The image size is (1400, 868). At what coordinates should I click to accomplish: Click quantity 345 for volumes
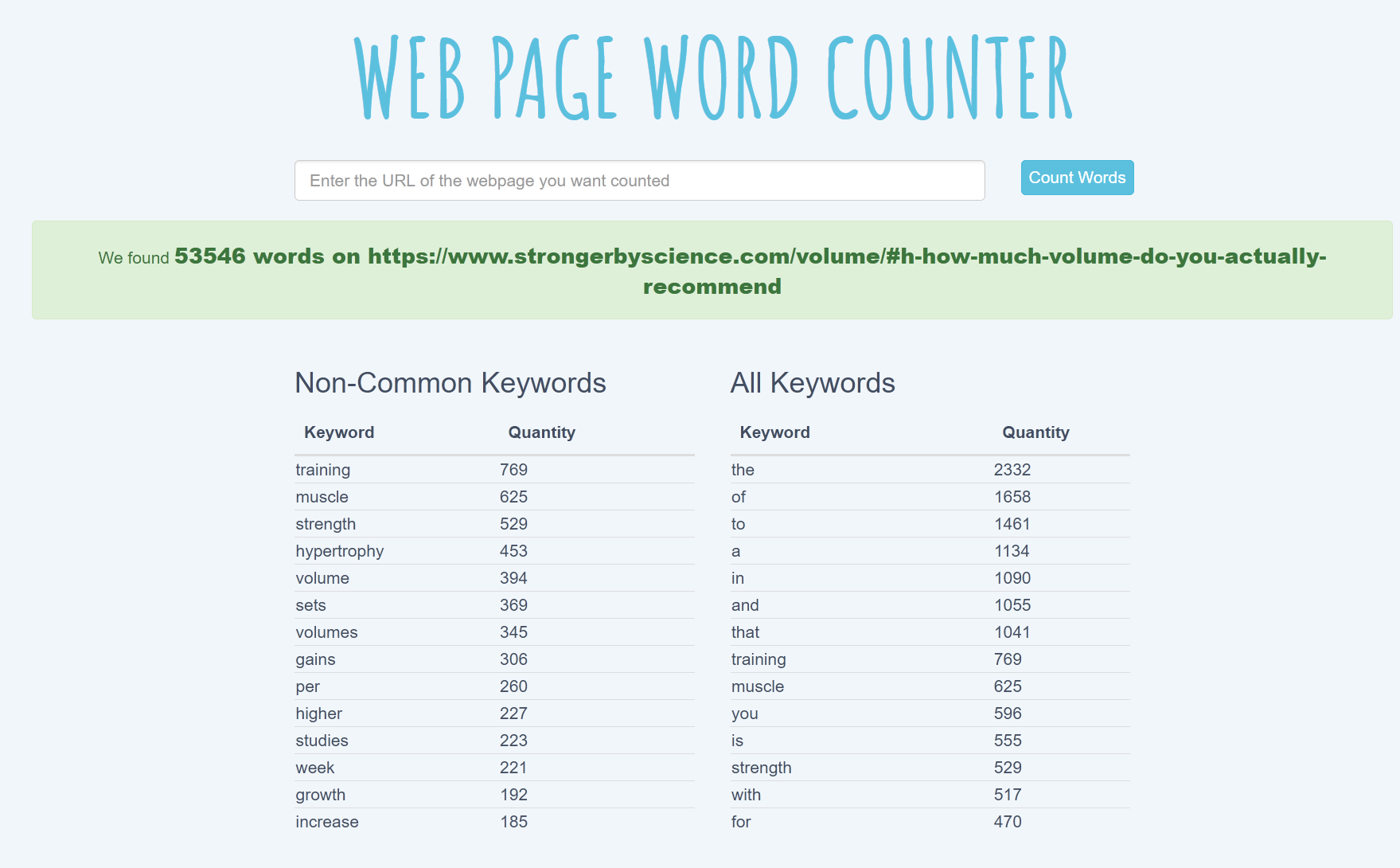tap(513, 632)
